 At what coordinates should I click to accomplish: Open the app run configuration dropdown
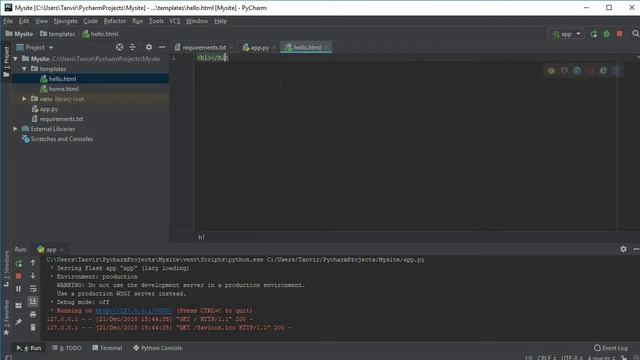click(566, 34)
